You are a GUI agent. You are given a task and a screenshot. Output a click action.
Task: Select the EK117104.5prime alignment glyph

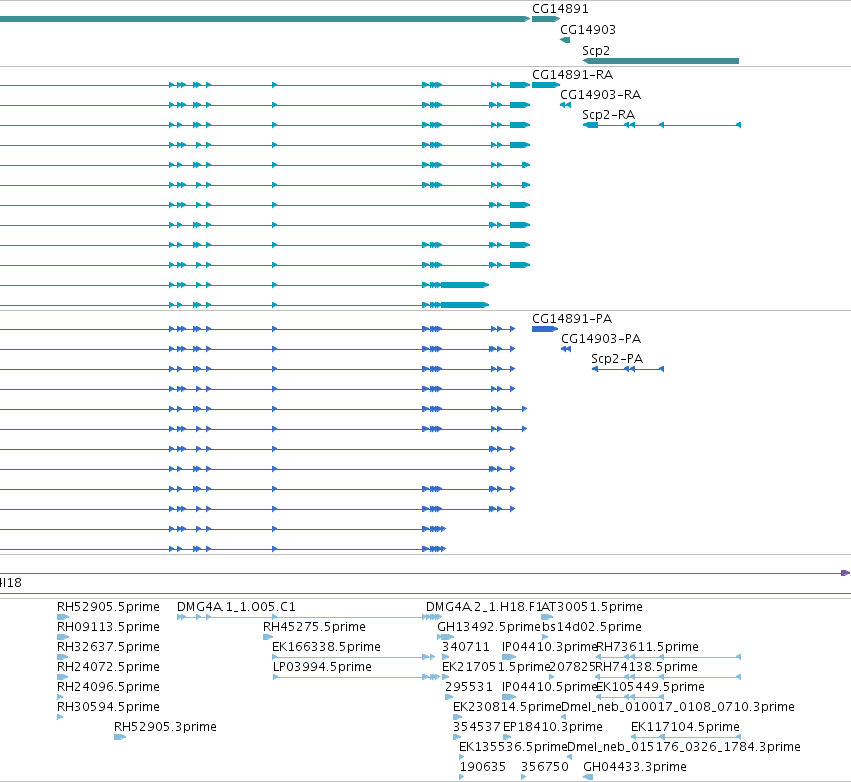(x=686, y=737)
